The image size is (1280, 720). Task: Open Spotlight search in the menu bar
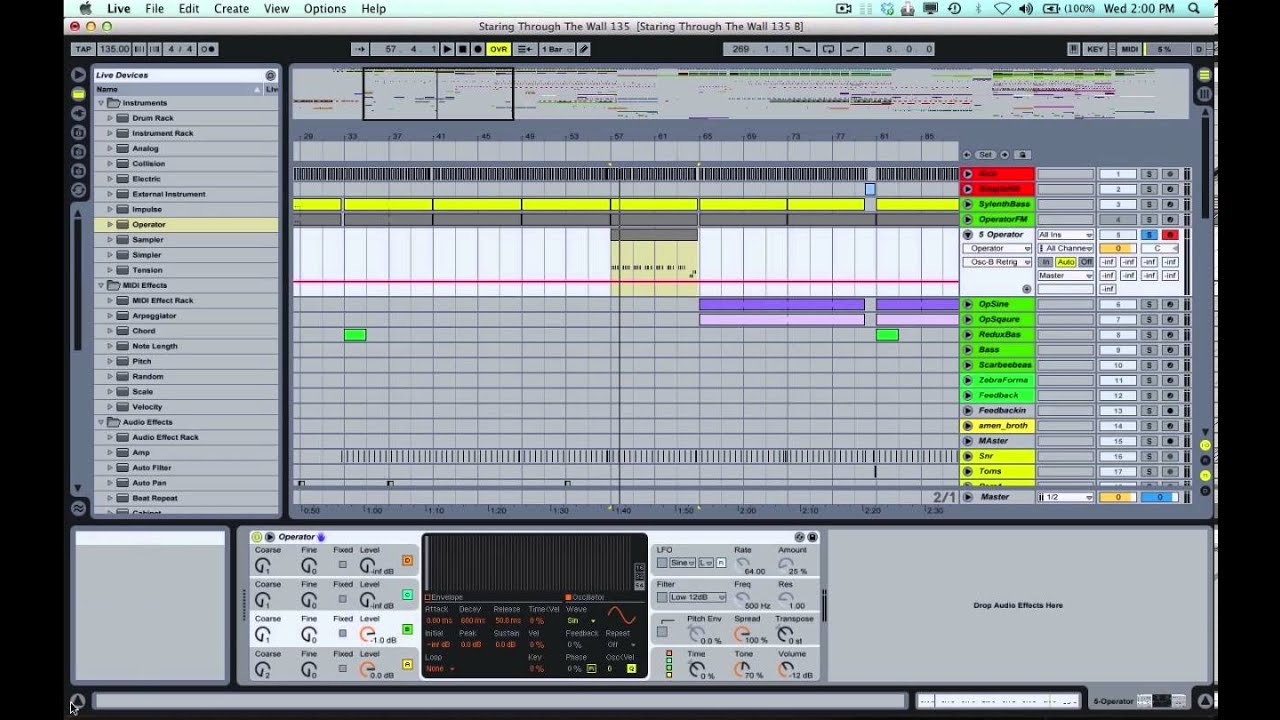click(x=1194, y=9)
